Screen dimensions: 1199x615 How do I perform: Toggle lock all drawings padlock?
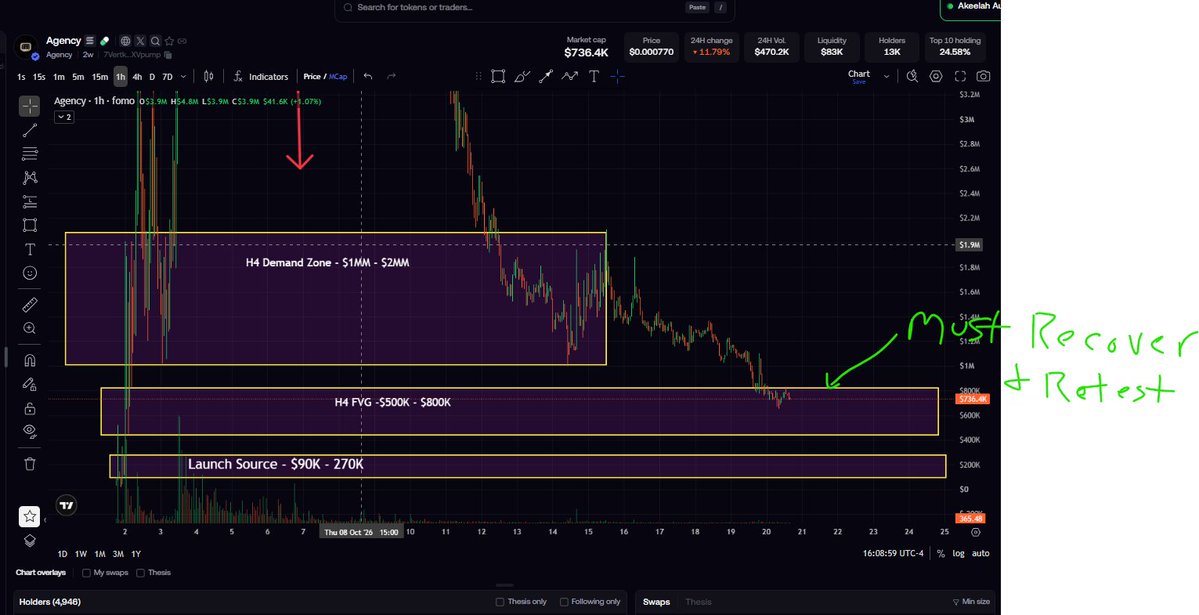30,408
